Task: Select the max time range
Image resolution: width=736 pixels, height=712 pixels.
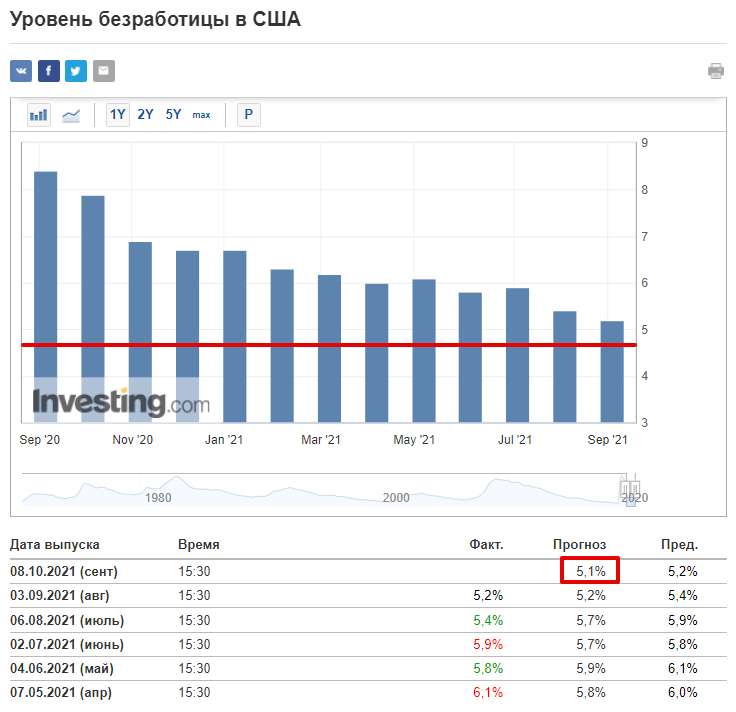Action: (x=201, y=115)
